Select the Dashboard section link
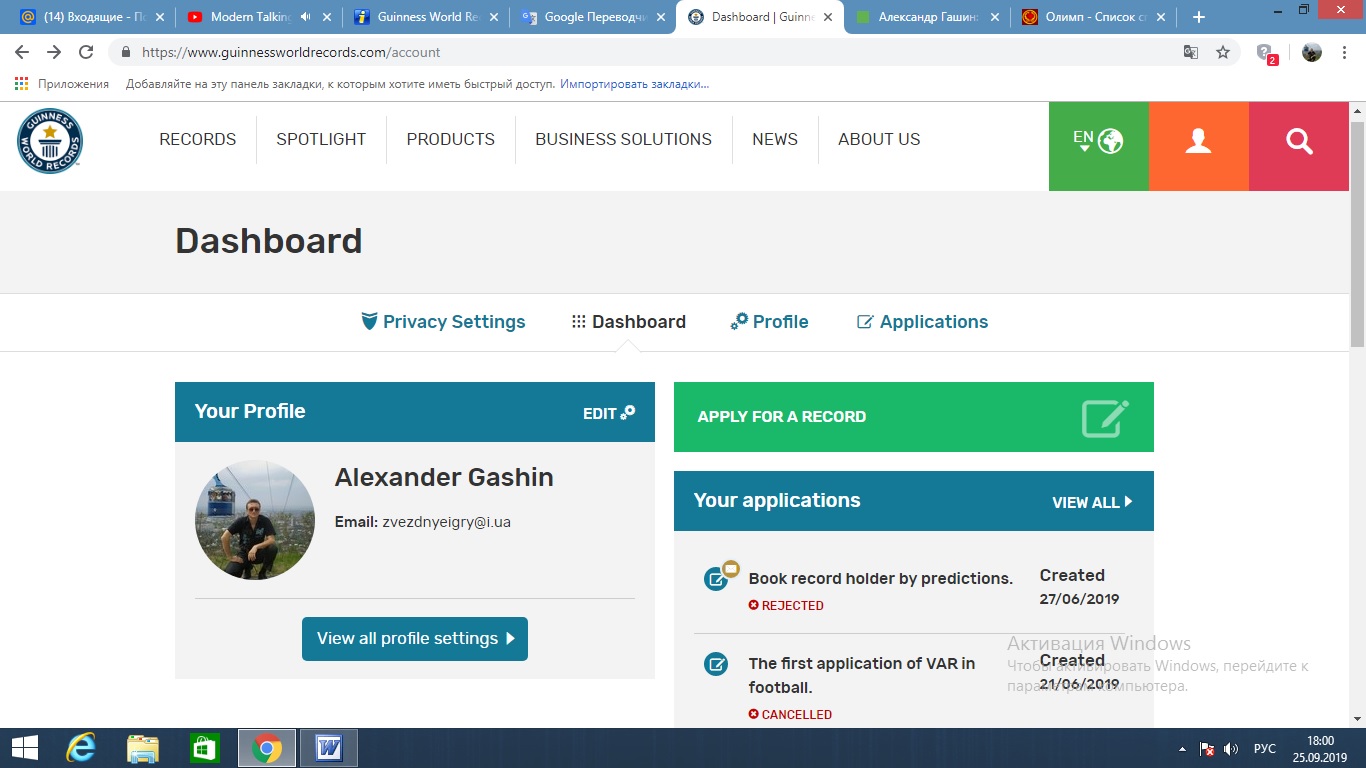Image resolution: width=1366 pixels, height=768 pixels. (629, 322)
